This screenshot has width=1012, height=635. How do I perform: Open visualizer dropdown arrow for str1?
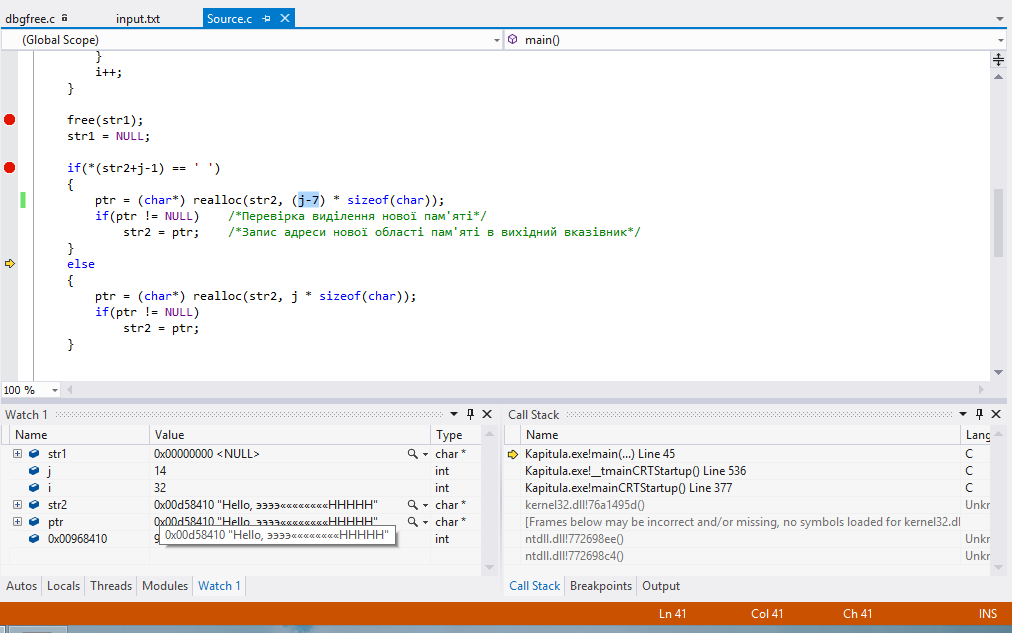[425, 454]
